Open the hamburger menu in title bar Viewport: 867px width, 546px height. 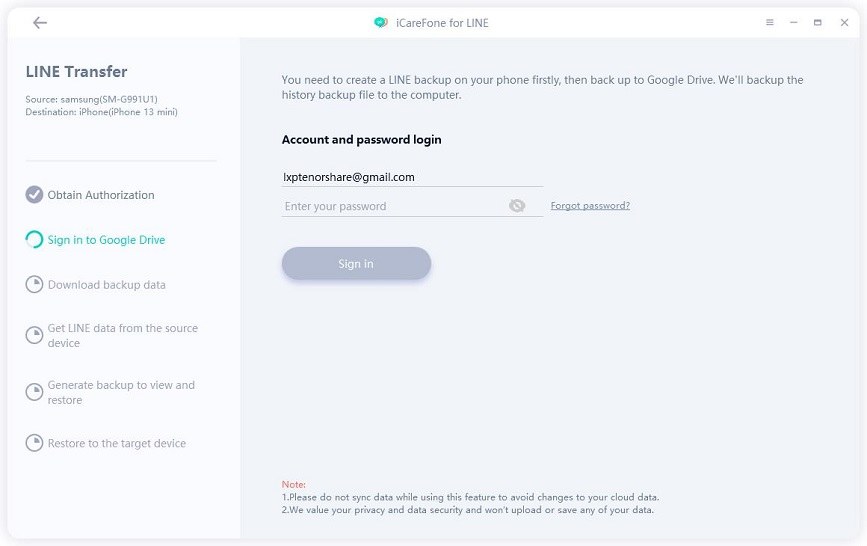point(769,22)
